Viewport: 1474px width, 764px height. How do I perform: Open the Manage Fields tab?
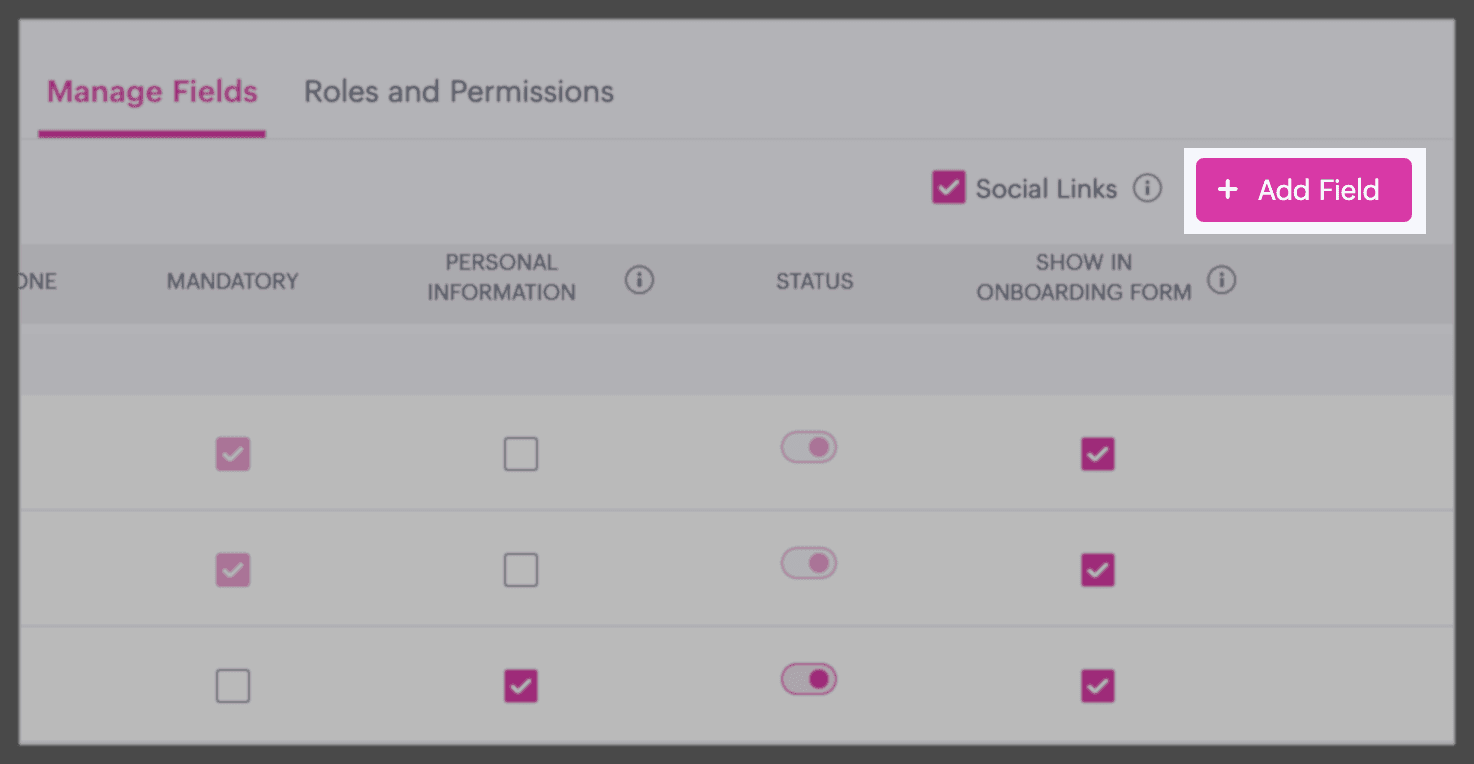152,92
